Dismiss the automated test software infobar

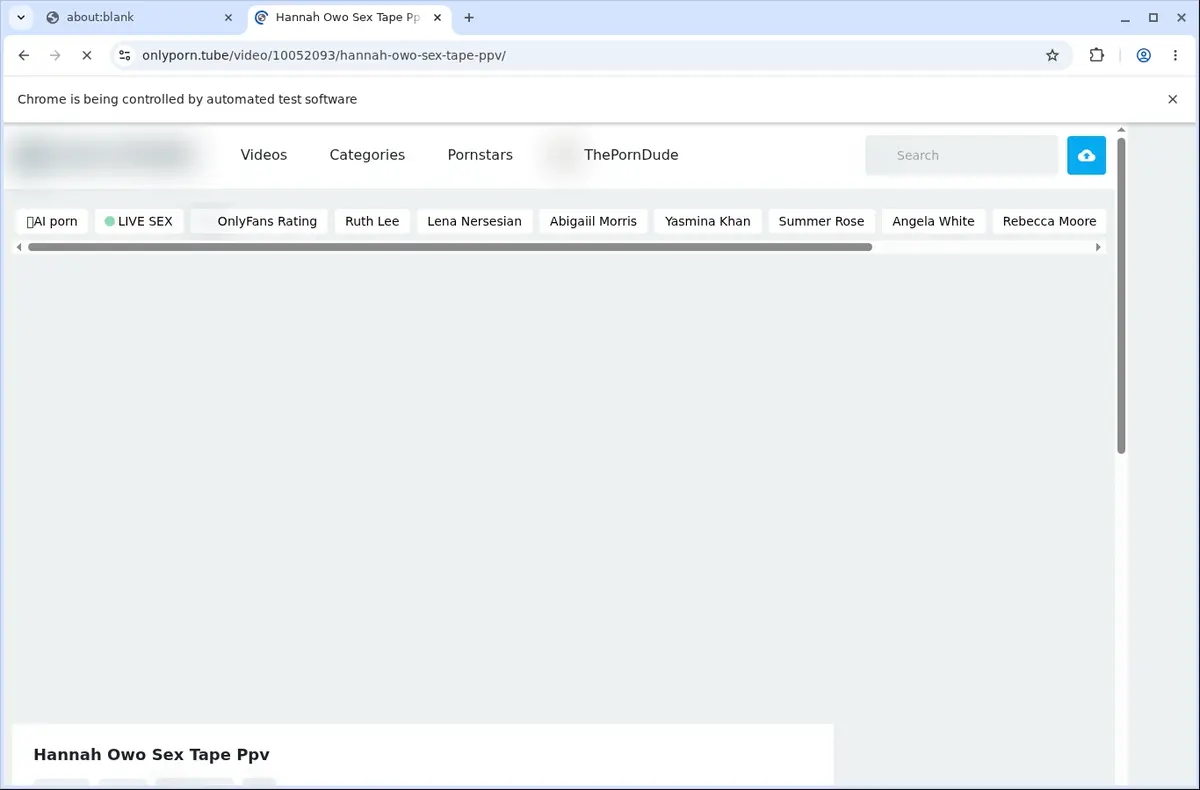tap(1173, 99)
